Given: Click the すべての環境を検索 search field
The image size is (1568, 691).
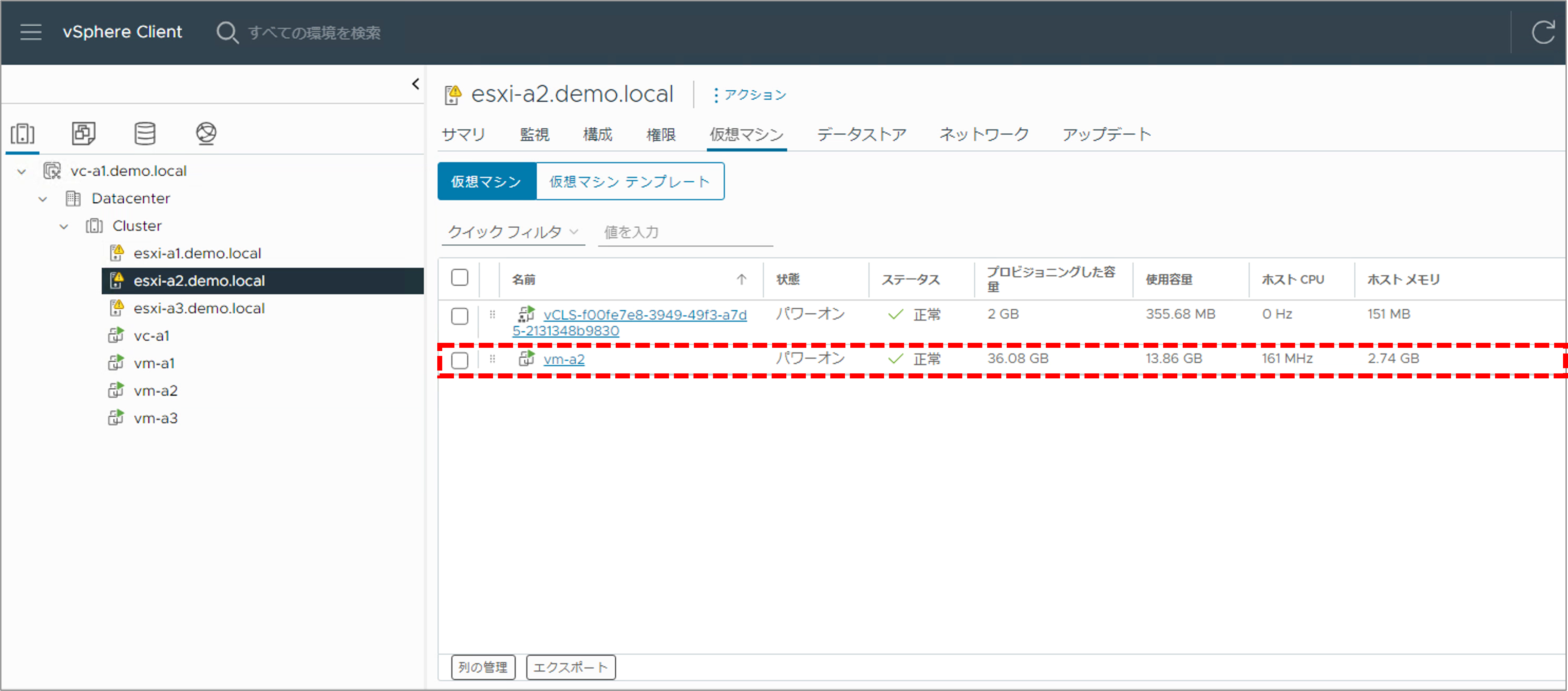Looking at the screenshot, I should click(314, 32).
